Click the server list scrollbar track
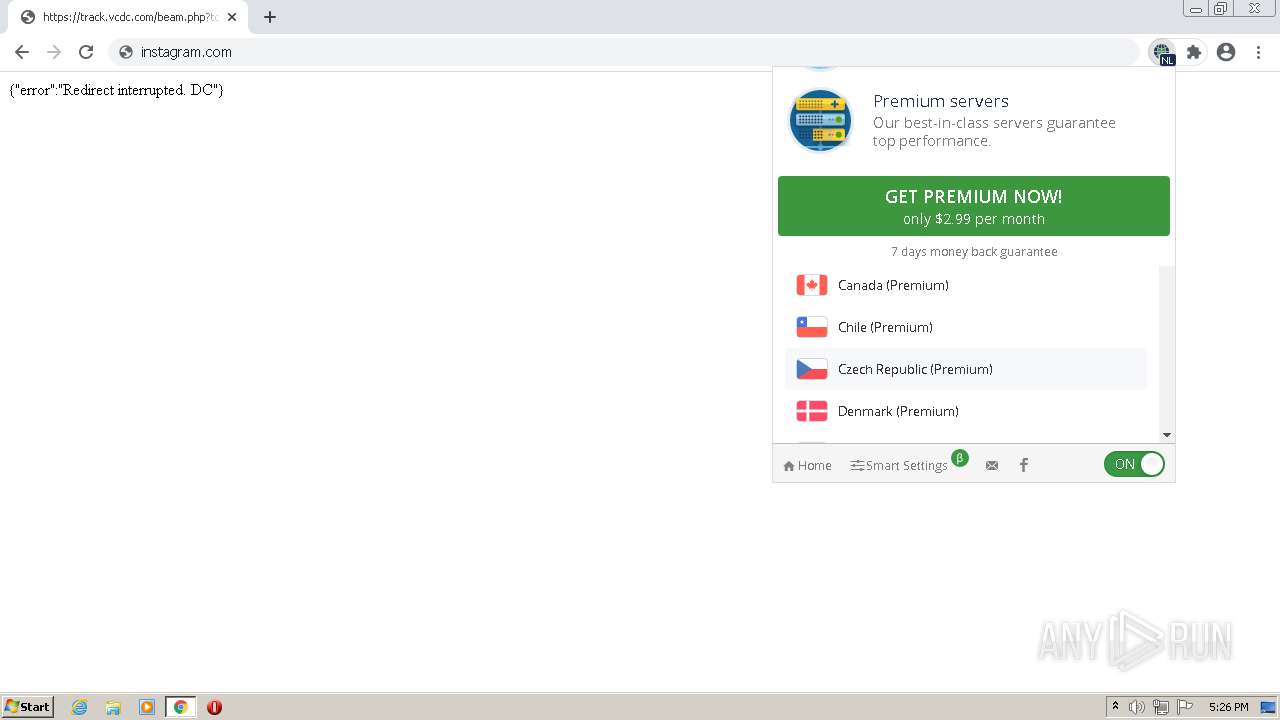Screen dimensions: 1280x720 (1167, 346)
